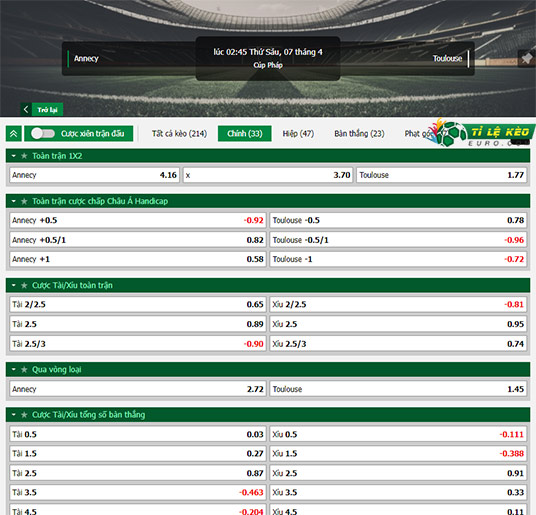
Task: Switch to Tất cả kèo (214) tab
Action: point(179,134)
